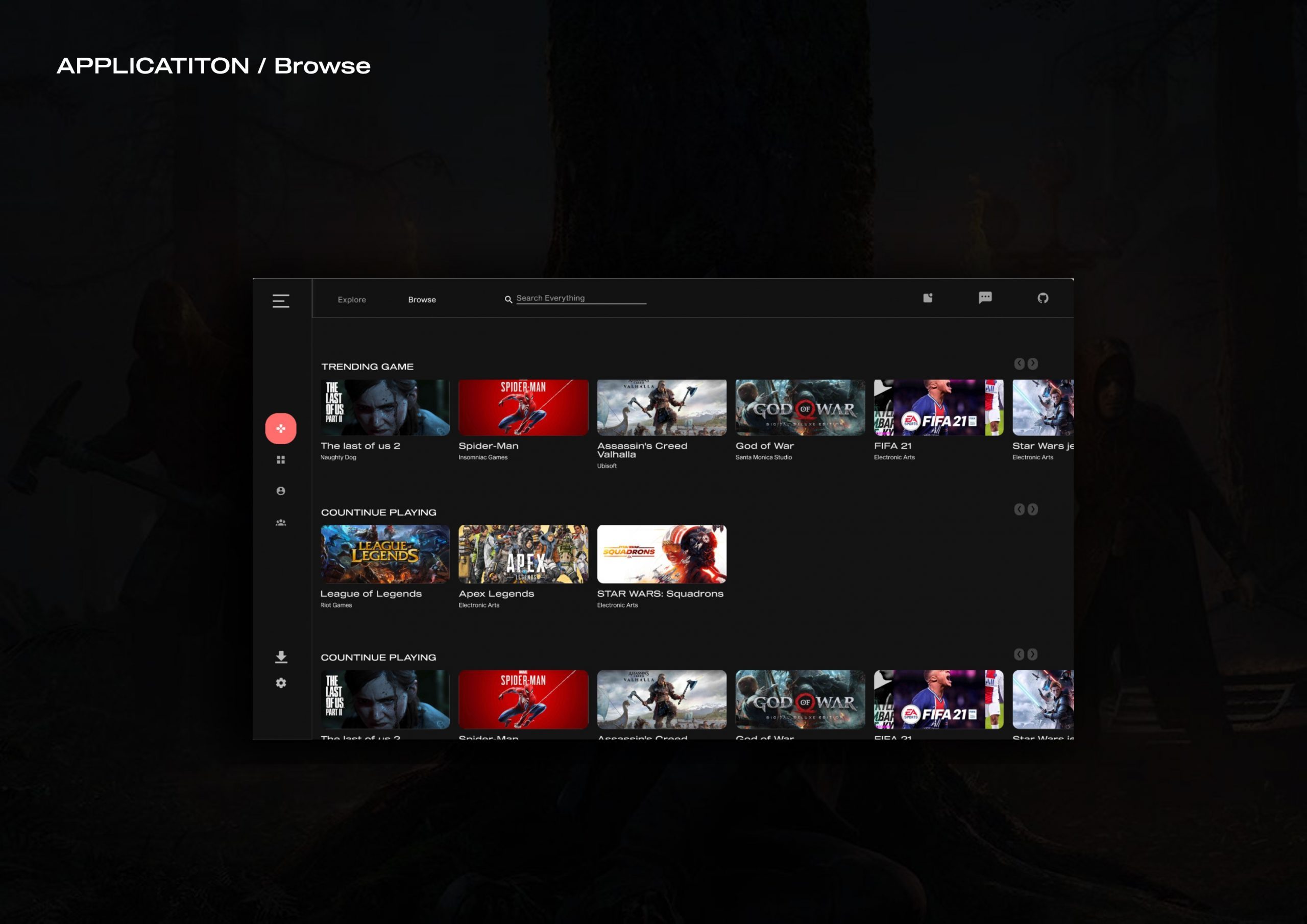Click the search magnifier icon
Image resolution: width=1307 pixels, height=924 pixels.
click(509, 300)
